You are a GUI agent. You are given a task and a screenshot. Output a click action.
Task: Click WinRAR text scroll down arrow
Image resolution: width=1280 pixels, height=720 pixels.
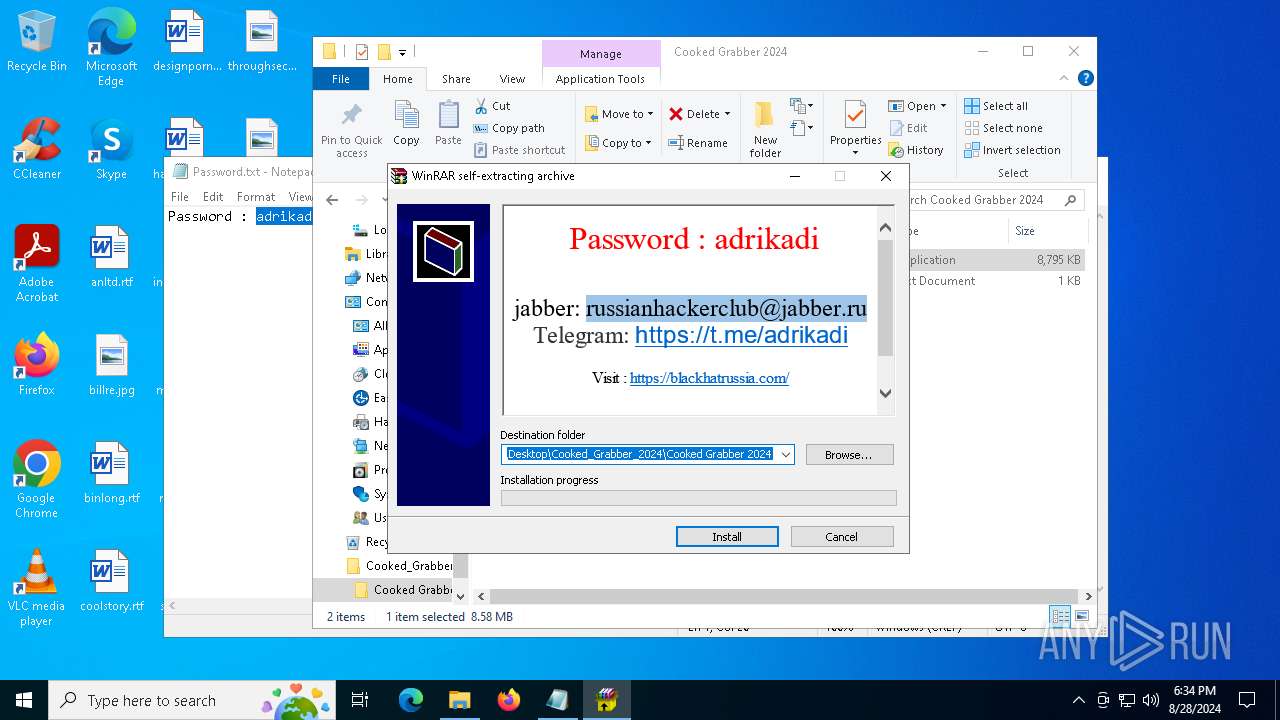pos(885,393)
